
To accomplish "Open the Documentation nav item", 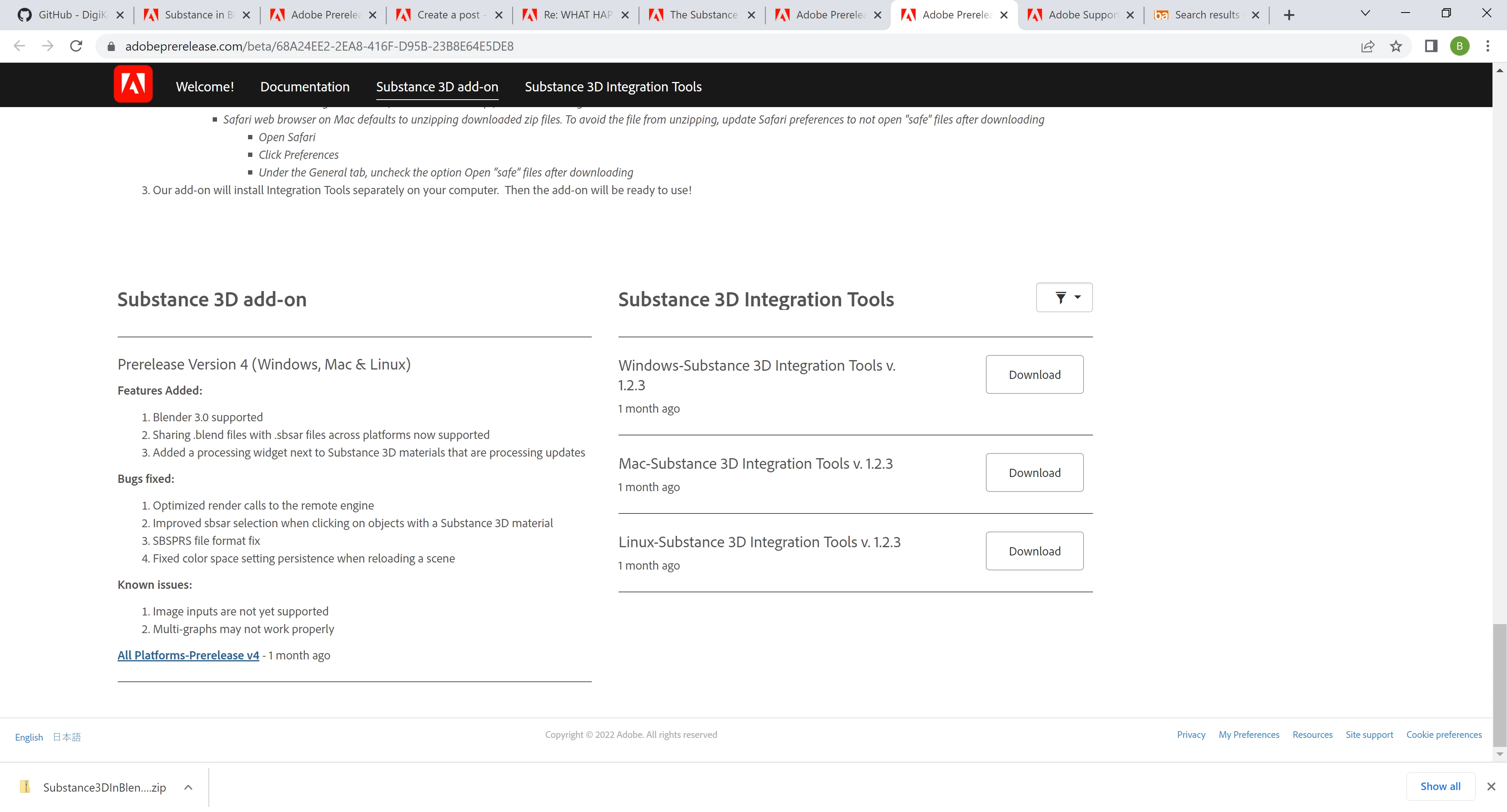I will tap(304, 87).
